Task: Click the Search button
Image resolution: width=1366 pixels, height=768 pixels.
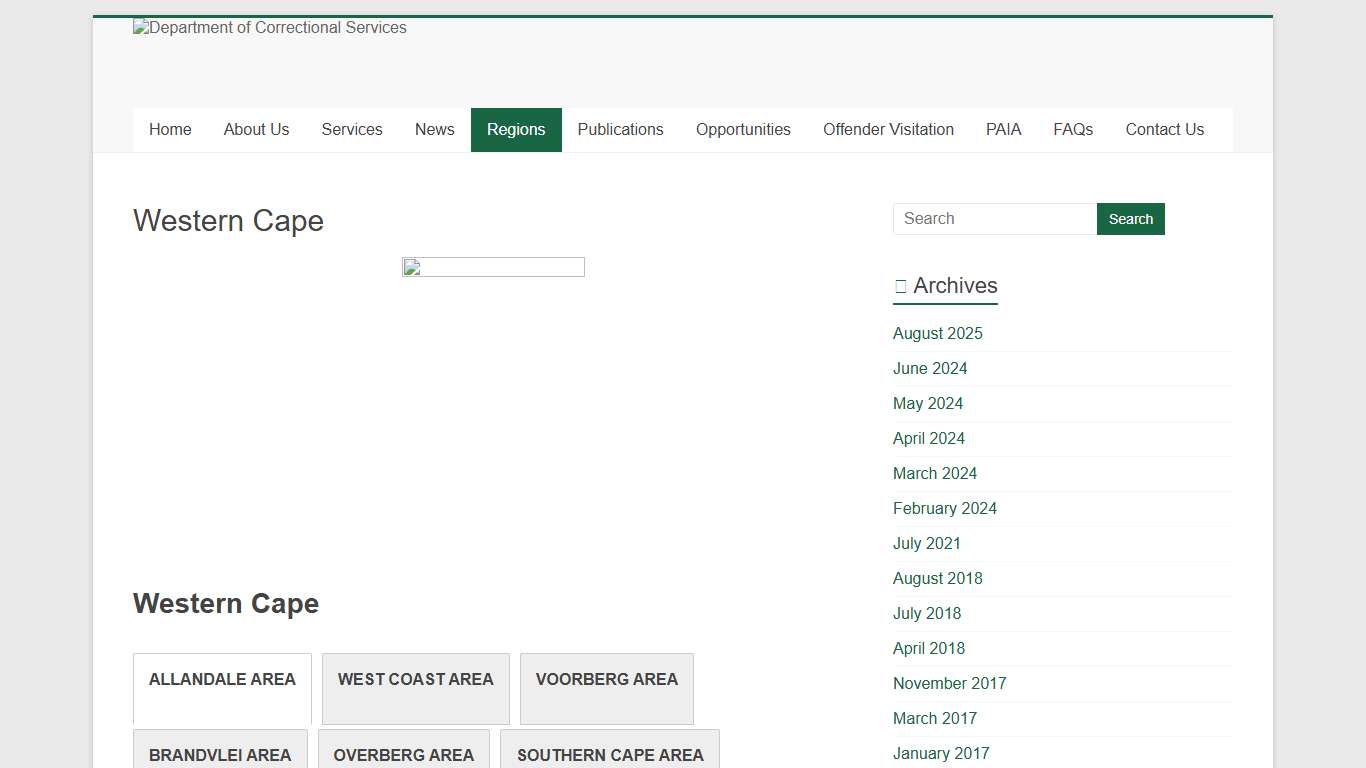Action: 1130,219
